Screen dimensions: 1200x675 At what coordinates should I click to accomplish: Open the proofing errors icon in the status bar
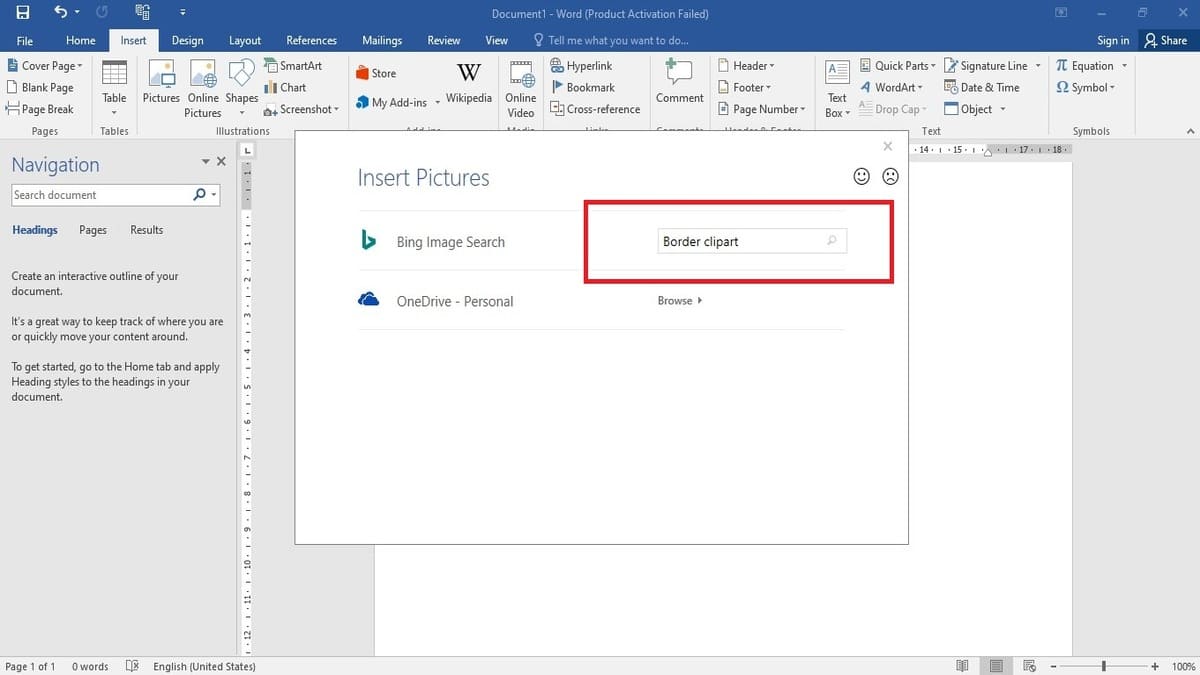coord(132,666)
